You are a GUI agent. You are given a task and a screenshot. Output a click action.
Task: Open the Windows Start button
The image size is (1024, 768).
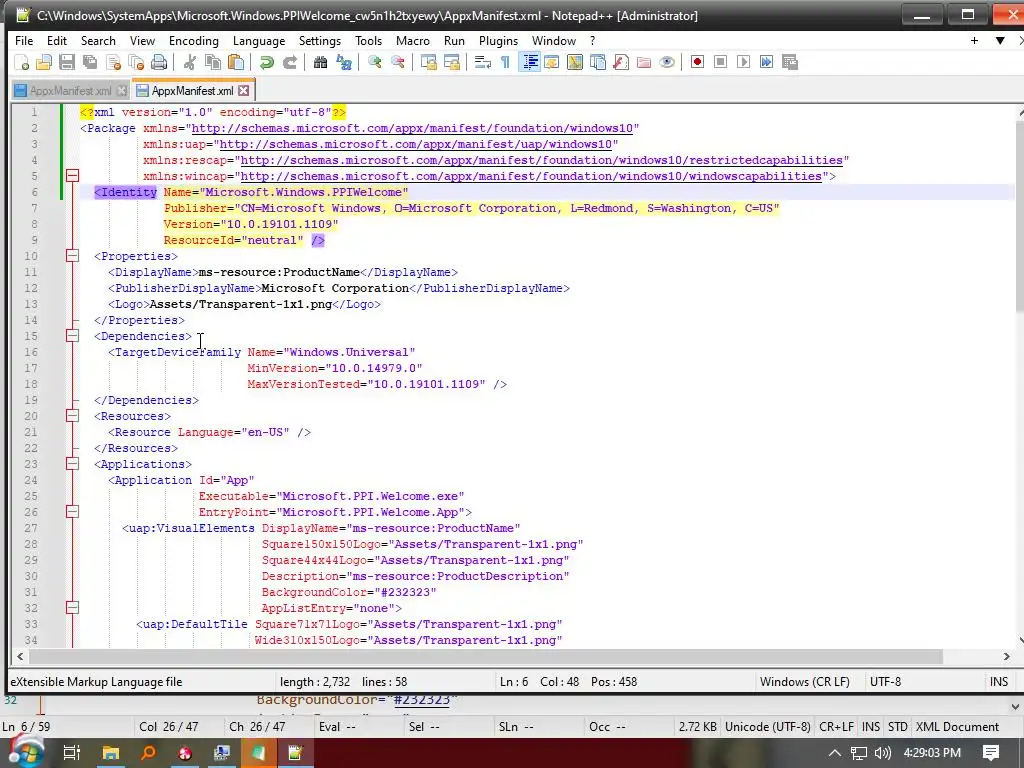pyautogui.click(x=25, y=752)
